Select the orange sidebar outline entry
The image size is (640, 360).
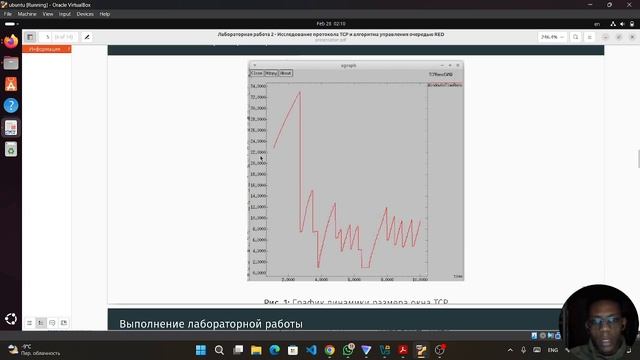click(47, 49)
